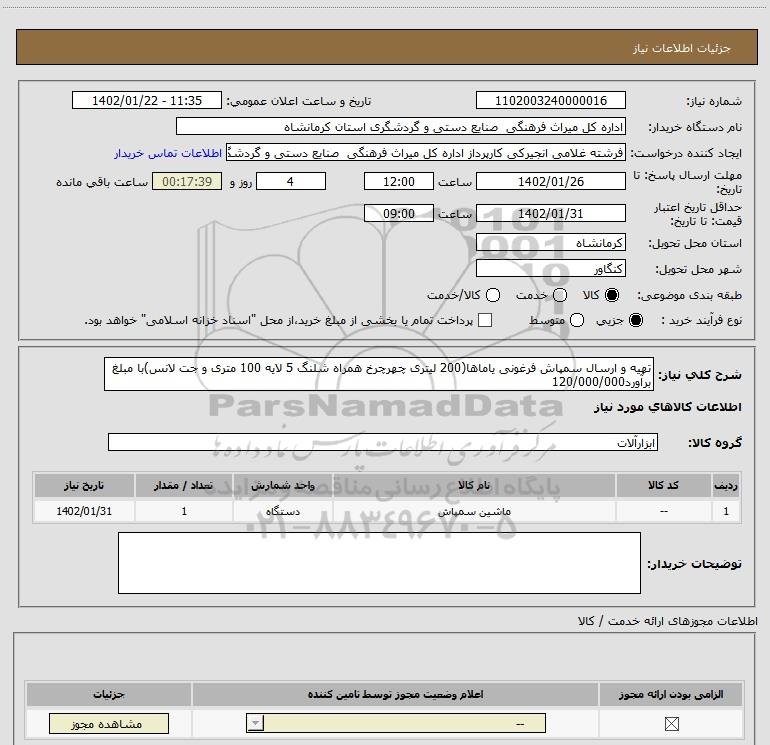
Task: Open the permit status dropdown arrow
Action: coord(255,723)
